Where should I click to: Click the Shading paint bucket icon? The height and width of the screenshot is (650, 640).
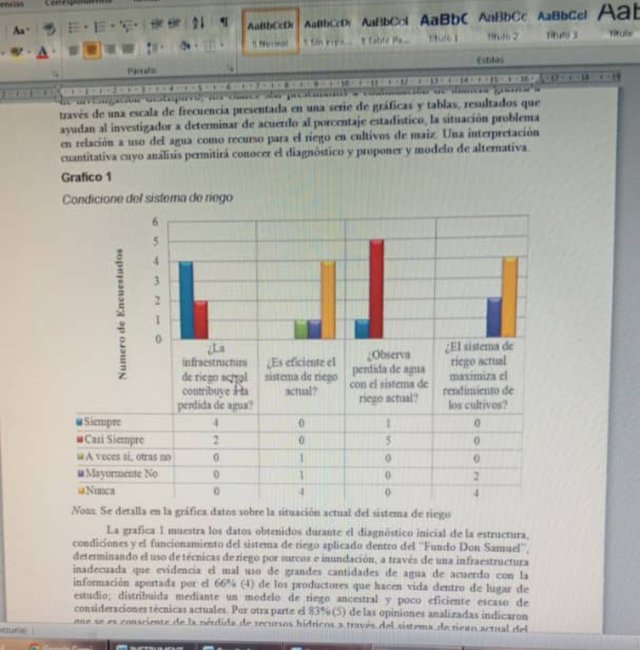tap(185, 46)
